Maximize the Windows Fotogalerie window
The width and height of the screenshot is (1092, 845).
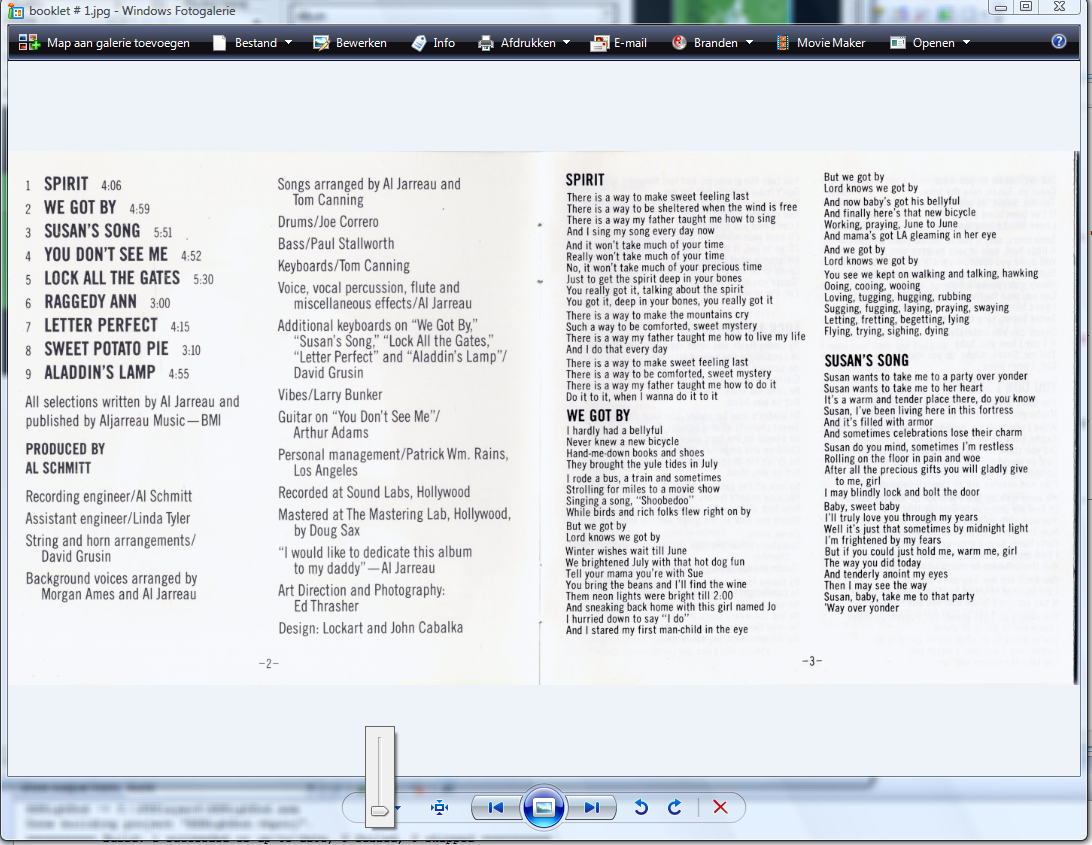pyautogui.click(x=1027, y=7)
